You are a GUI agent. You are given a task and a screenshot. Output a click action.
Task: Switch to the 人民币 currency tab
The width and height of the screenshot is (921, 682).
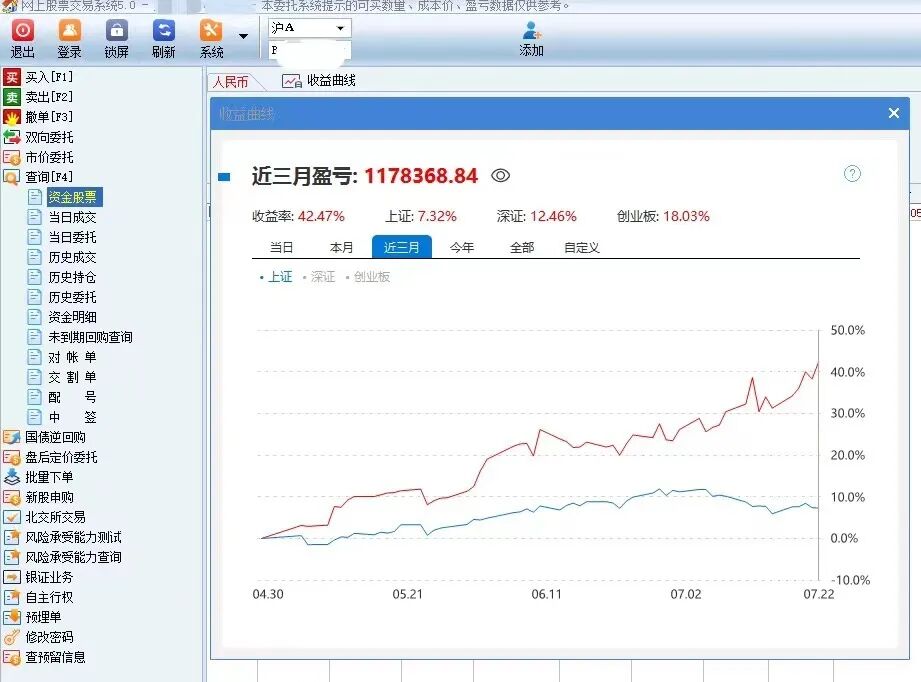pyautogui.click(x=231, y=82)
